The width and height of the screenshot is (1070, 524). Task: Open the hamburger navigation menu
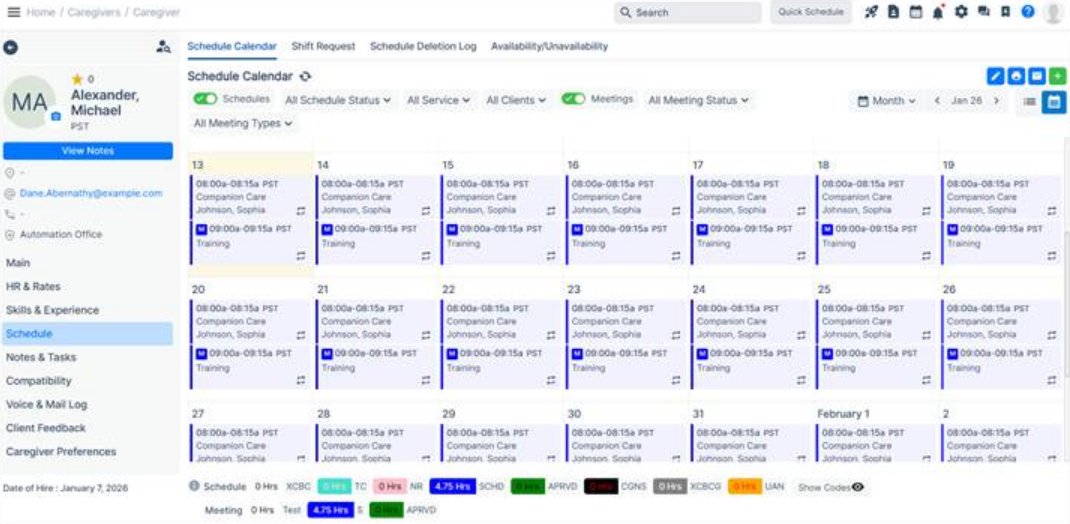[x=14, y=12]
